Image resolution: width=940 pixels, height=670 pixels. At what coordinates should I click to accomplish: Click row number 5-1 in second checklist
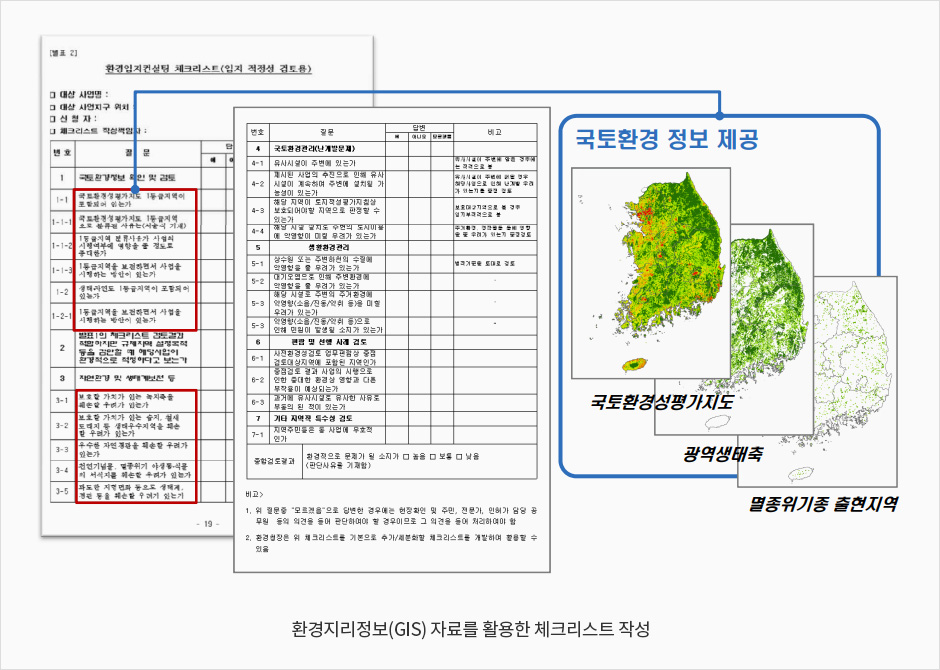258,264
